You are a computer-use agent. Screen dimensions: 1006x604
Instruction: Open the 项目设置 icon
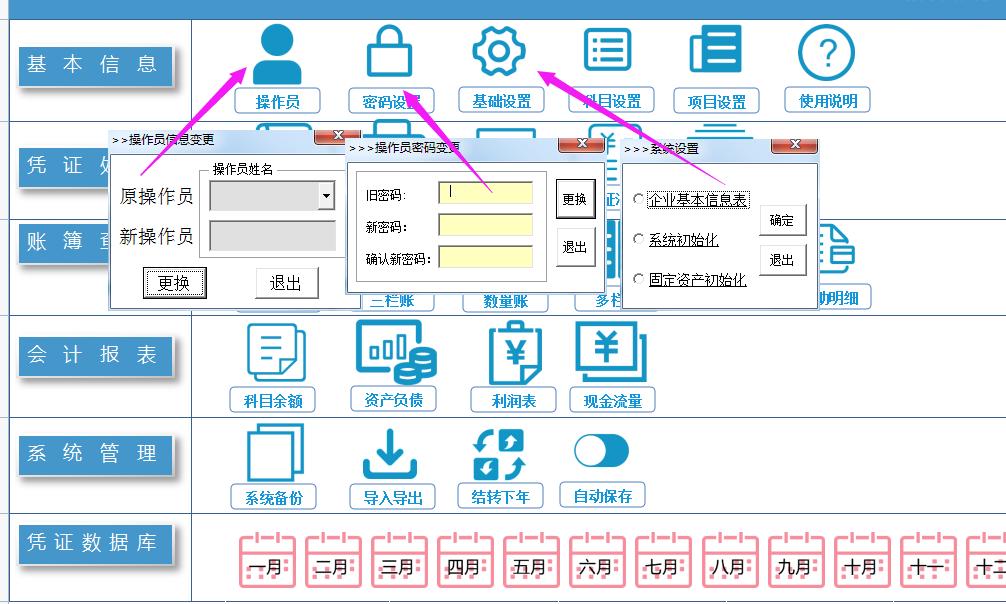714,48
